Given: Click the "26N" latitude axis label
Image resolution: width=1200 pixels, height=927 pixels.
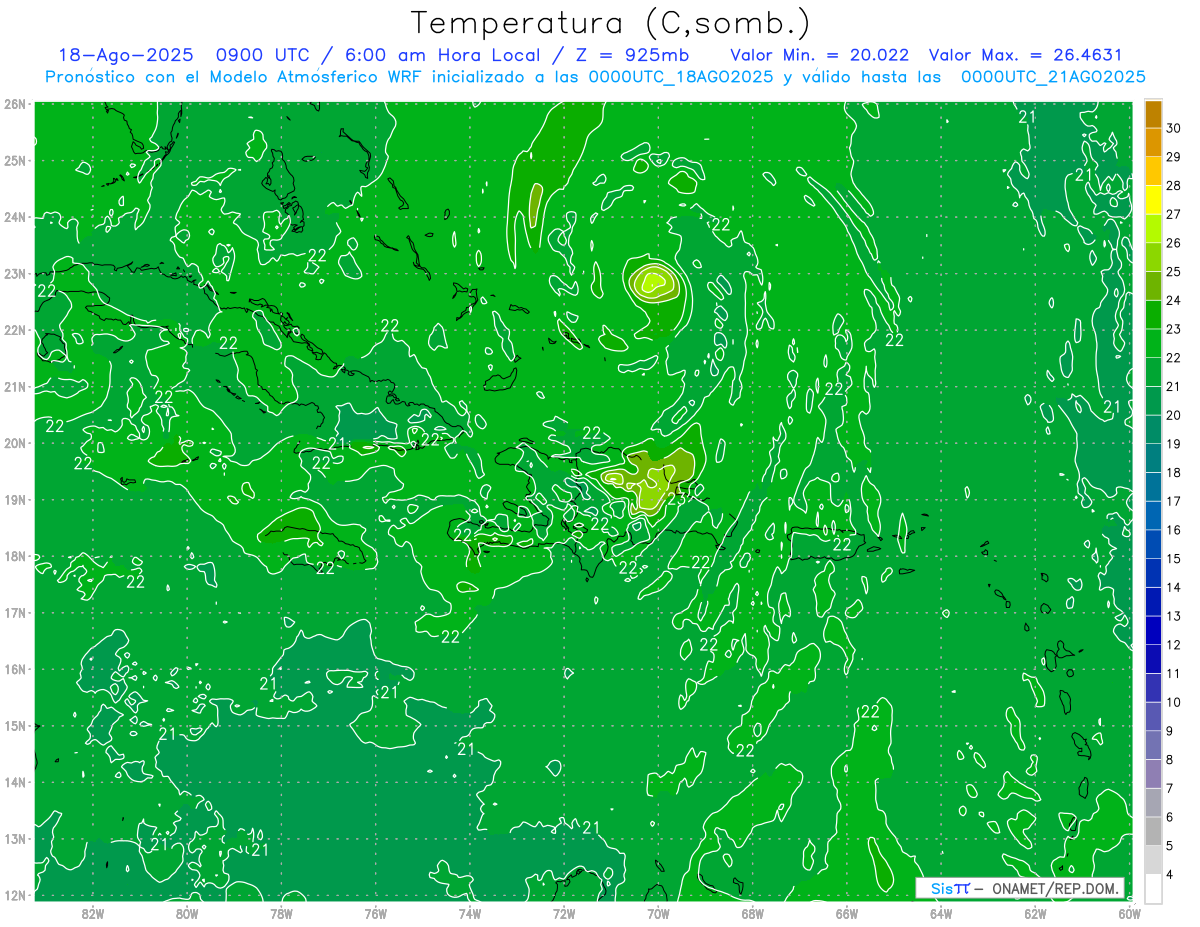Looking at the screenshot, I should coord(15,104).
